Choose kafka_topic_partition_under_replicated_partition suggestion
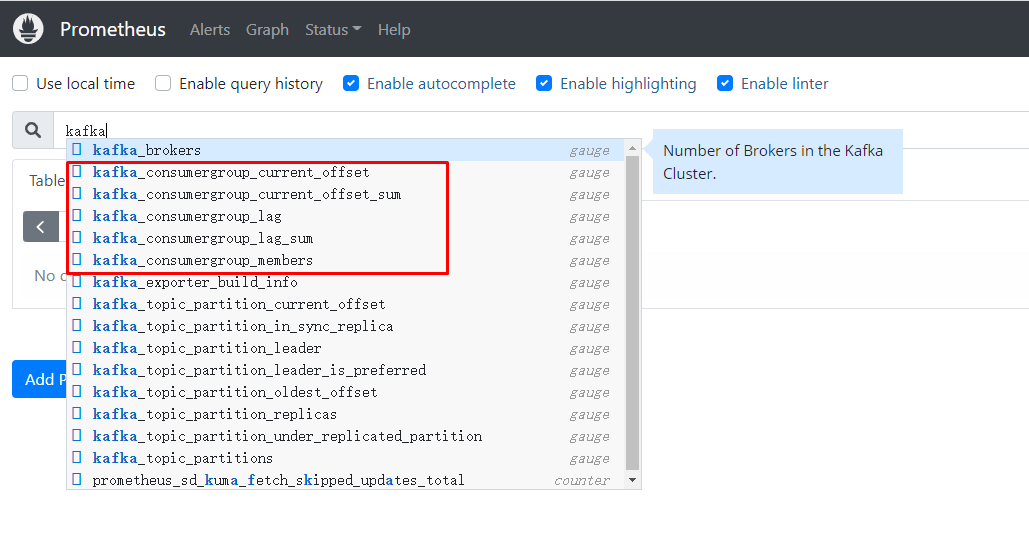The height and width of the screenshot is (552, 1029). 346,436
